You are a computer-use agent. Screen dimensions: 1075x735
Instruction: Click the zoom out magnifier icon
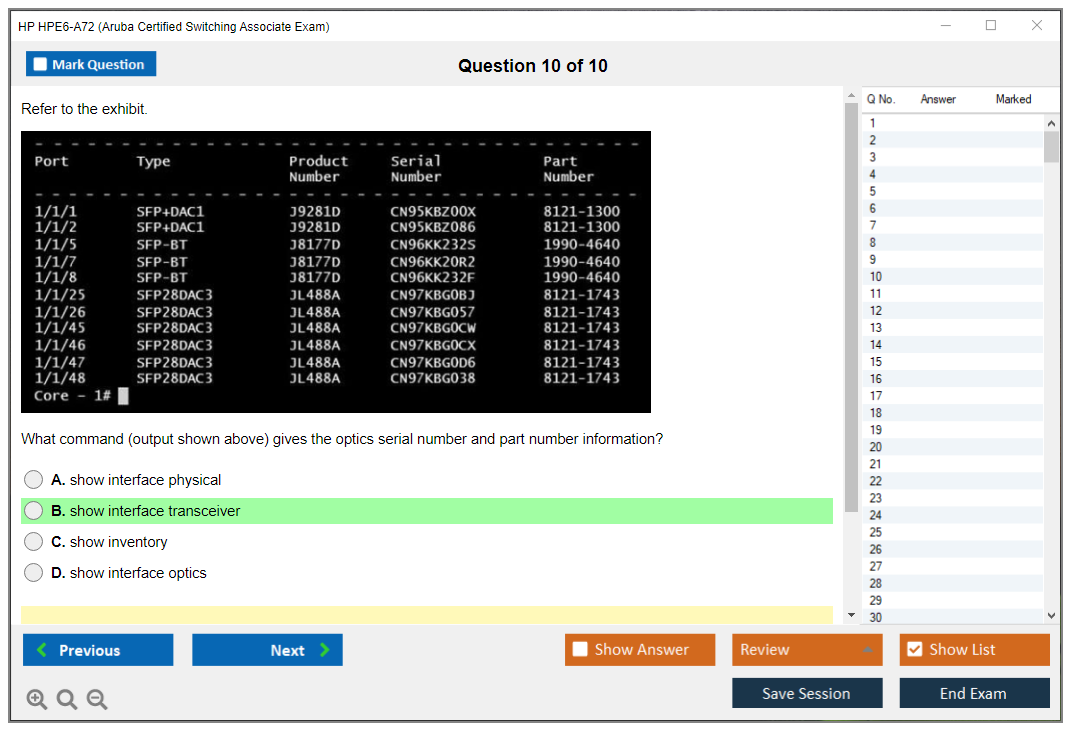[97, 700]
